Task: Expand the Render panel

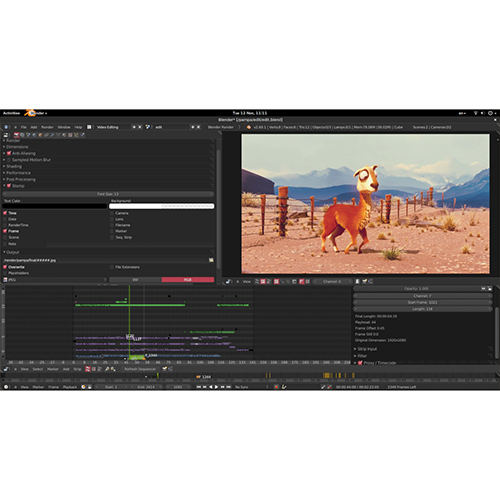Action: click(x=13, y=140)
